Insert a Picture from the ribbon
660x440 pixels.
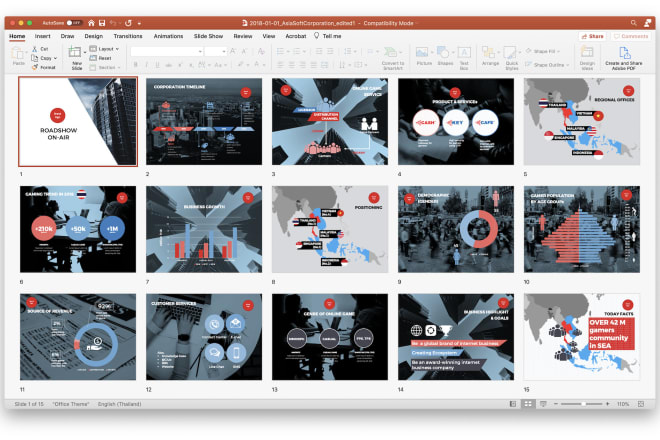(x=424, y=56)
